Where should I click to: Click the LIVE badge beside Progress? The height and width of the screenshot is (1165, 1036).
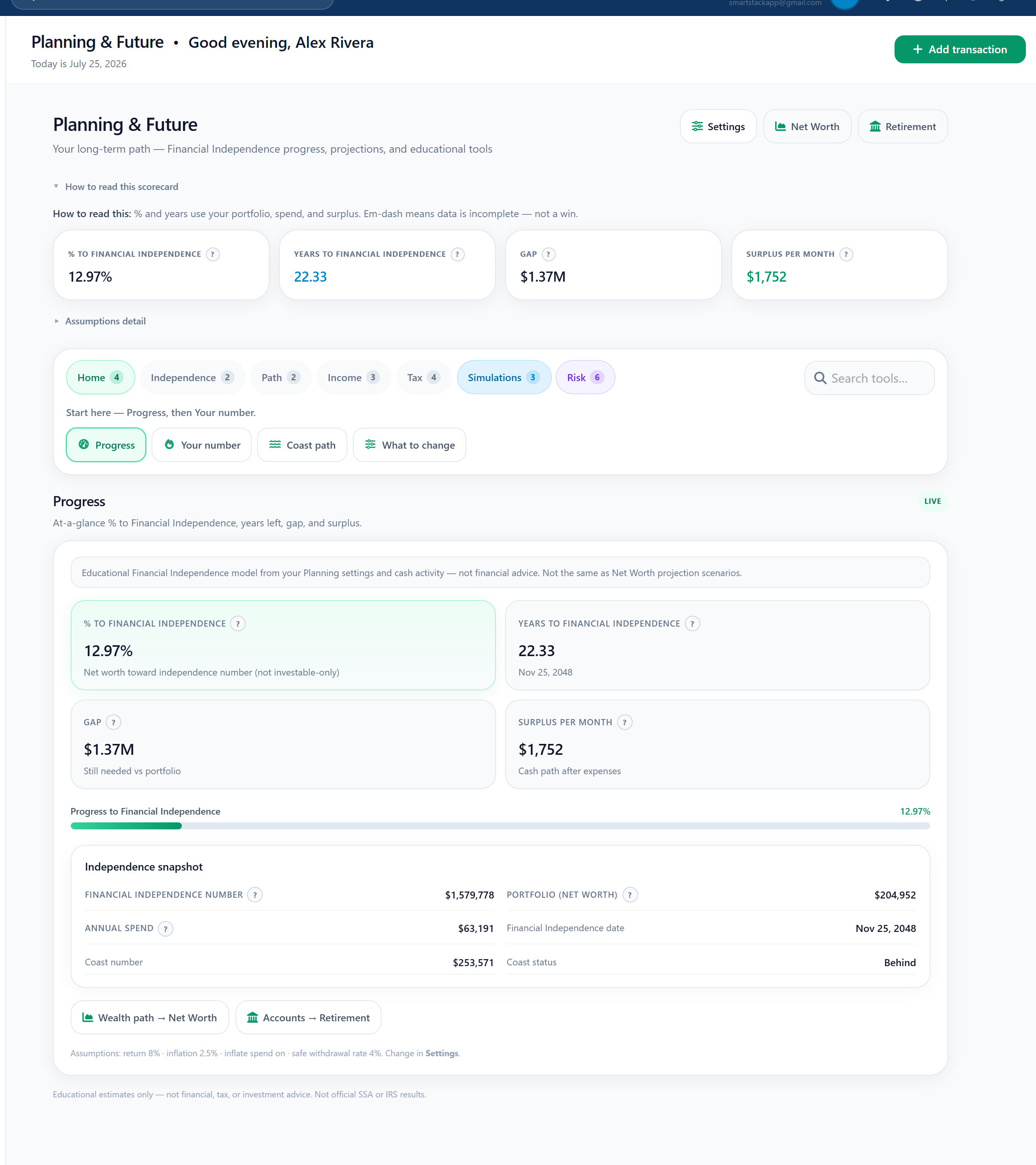click(x=932, y=502)
